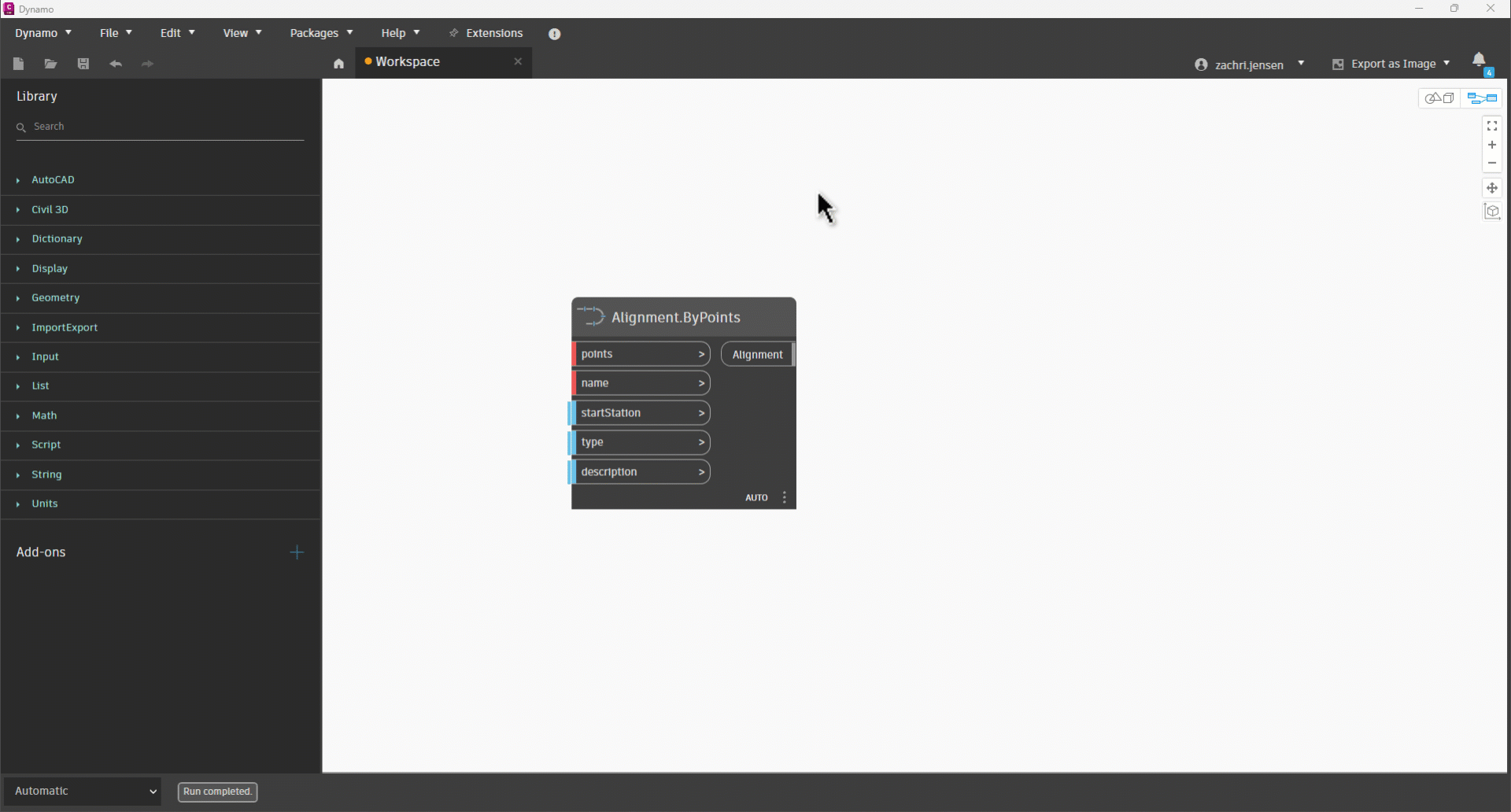The image size is (1511, 812).
Task: Open the Home page icon
Action: point(338,64)
